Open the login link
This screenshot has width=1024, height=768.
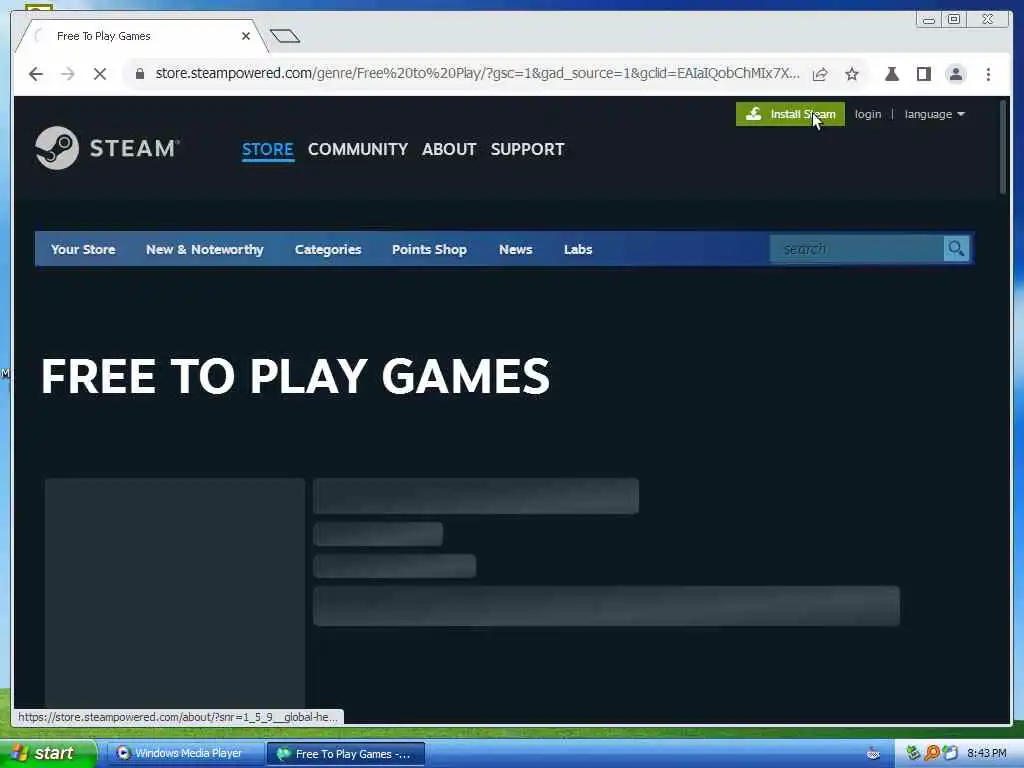(867, 114)
